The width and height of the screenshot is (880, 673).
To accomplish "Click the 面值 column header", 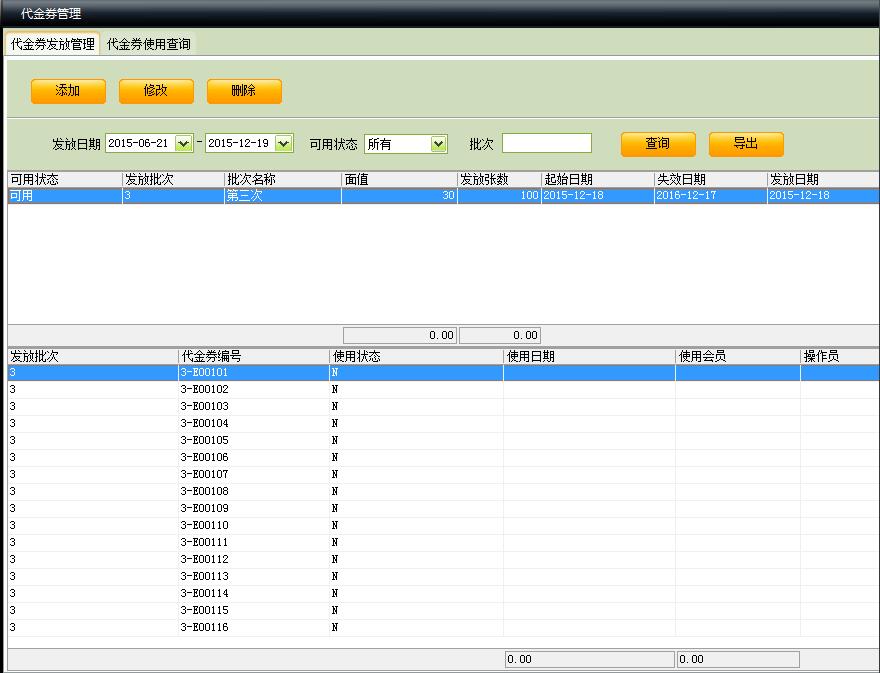I will 399,180.
